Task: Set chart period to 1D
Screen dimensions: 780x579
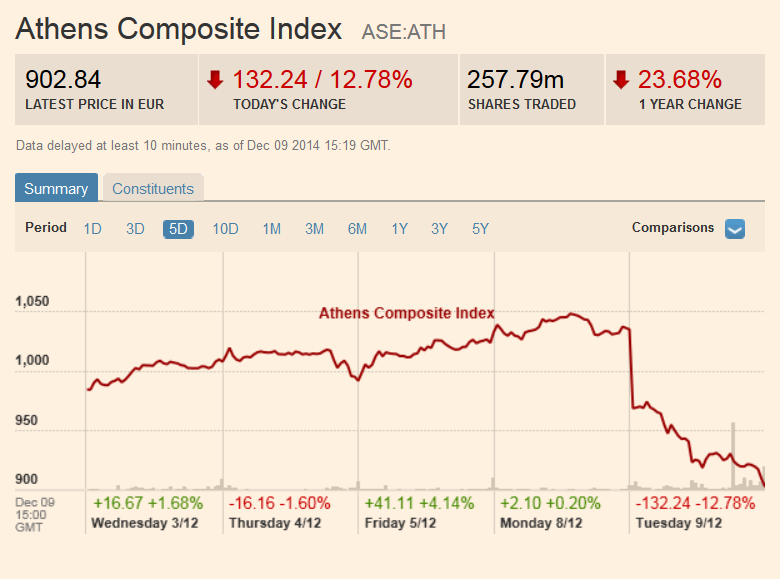Action: 93,229
